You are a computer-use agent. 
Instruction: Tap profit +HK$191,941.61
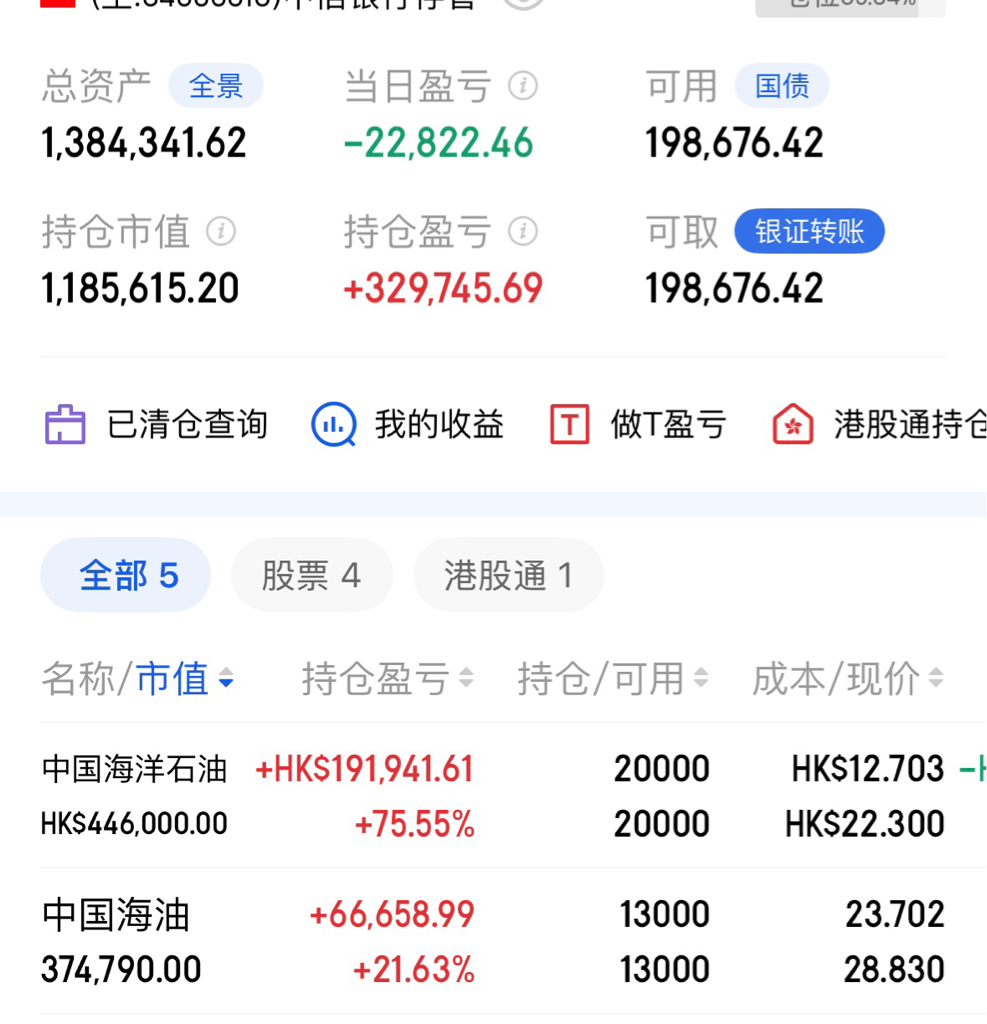click(364, 769)
